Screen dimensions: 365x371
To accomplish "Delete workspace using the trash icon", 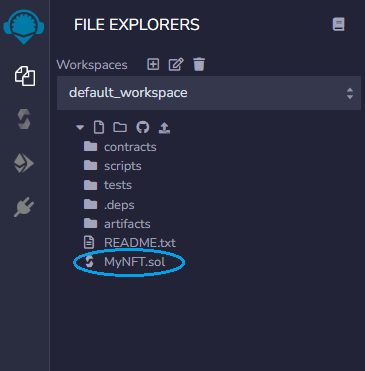I will point(199,64).
